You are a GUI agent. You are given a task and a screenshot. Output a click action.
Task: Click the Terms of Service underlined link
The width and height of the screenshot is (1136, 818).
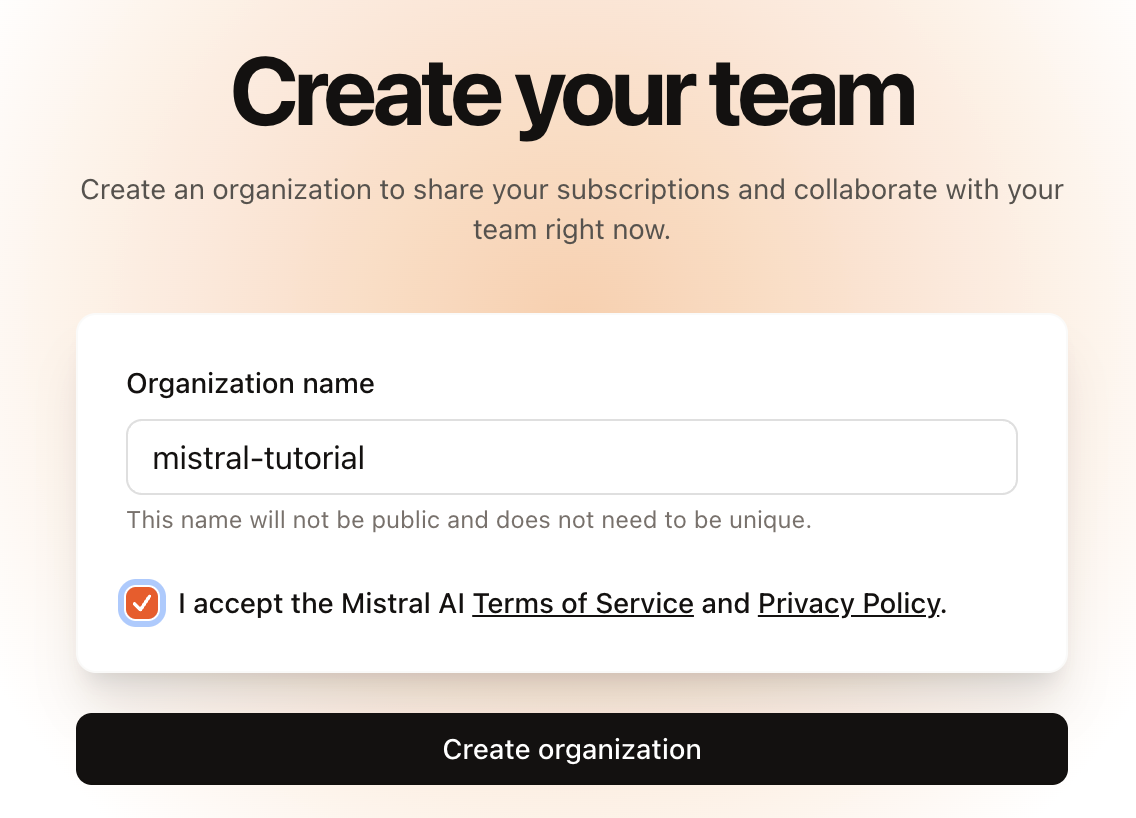(x=583, y=603)
